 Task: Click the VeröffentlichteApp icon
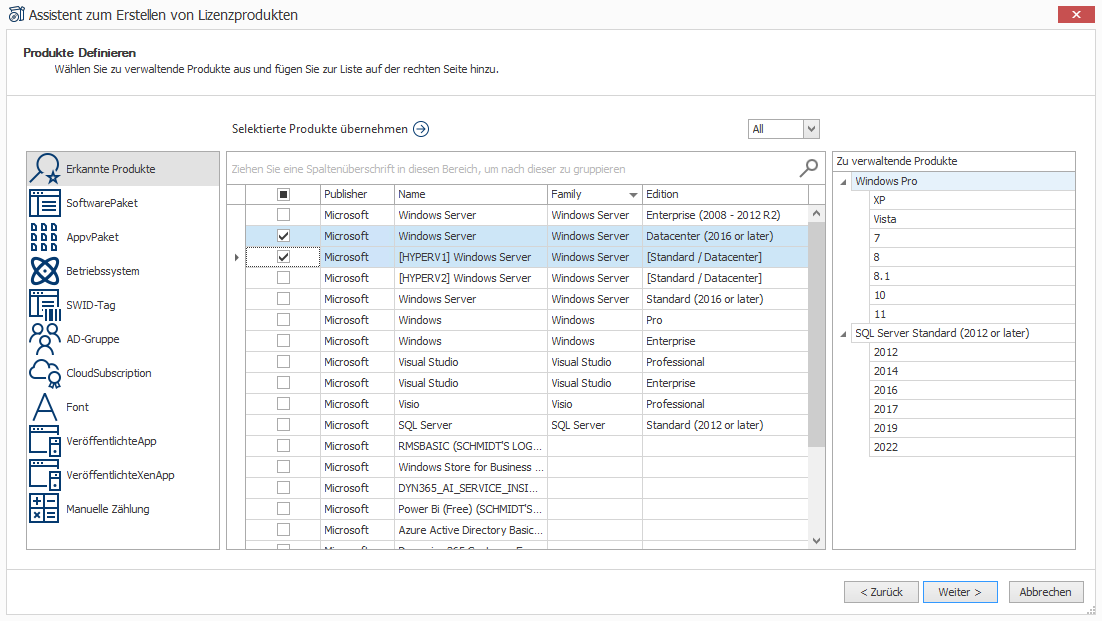tap(44, 441)
